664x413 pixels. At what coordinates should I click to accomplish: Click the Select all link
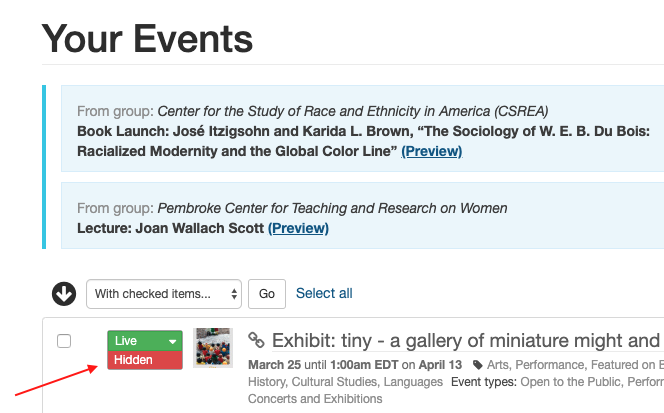[x=324, y=293]
